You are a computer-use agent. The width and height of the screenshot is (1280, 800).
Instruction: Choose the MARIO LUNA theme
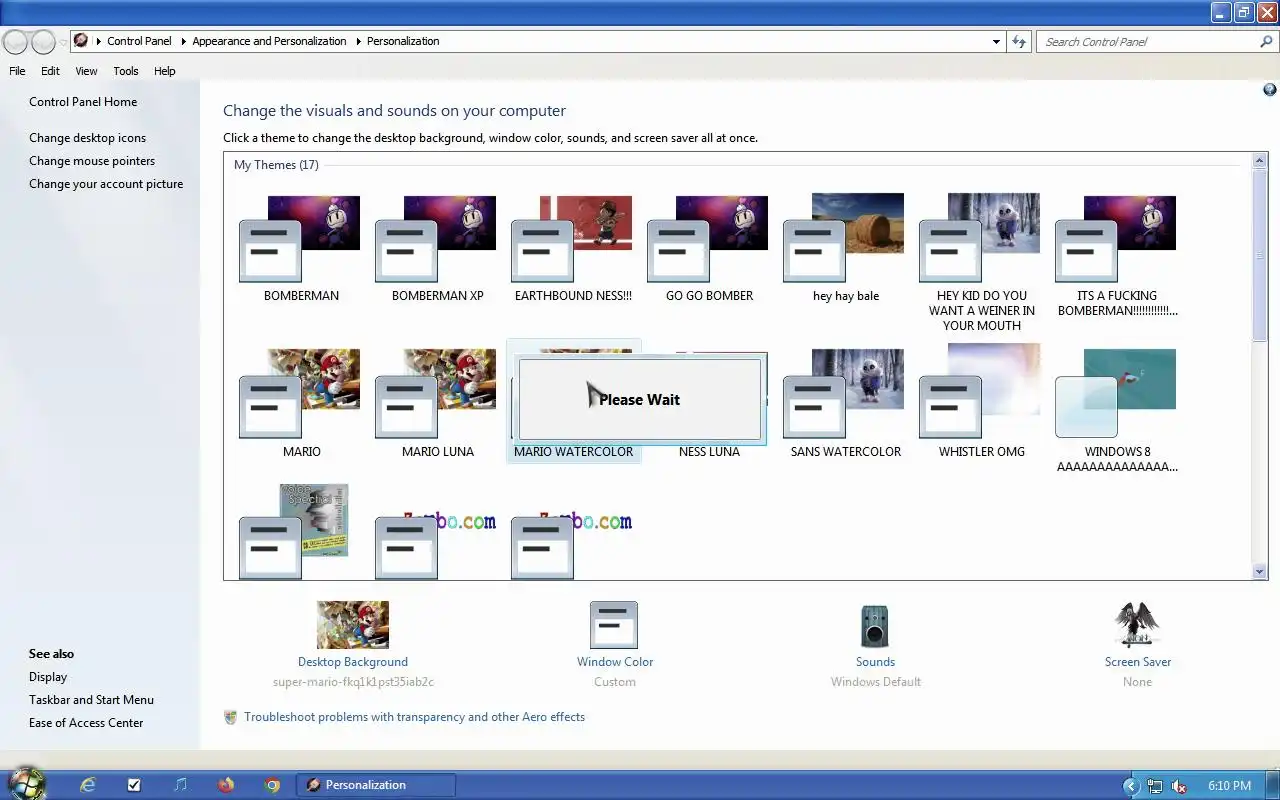click(x=437, y=403)
